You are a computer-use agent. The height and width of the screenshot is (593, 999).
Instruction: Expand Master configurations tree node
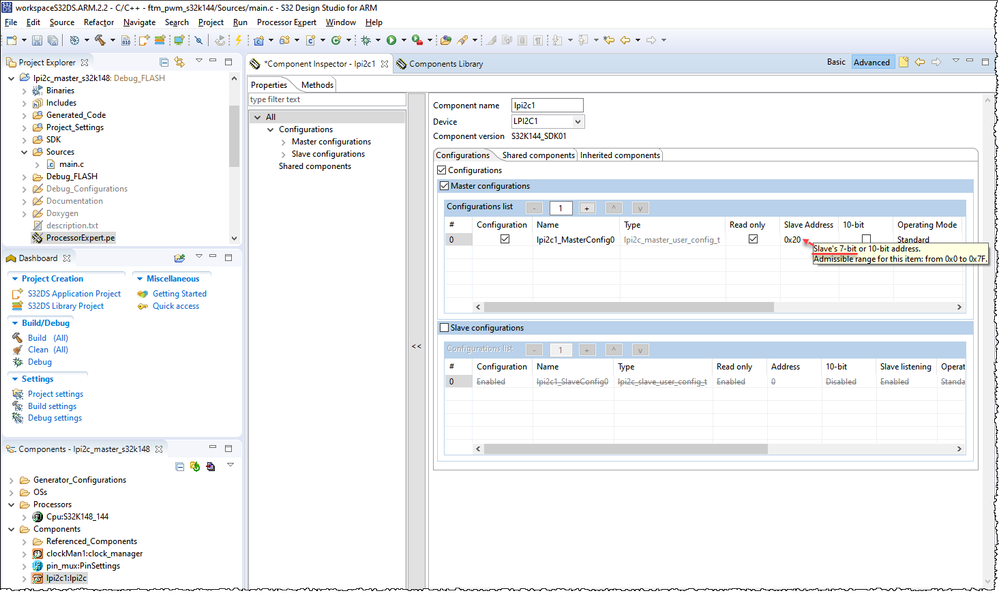pos(283,142)
